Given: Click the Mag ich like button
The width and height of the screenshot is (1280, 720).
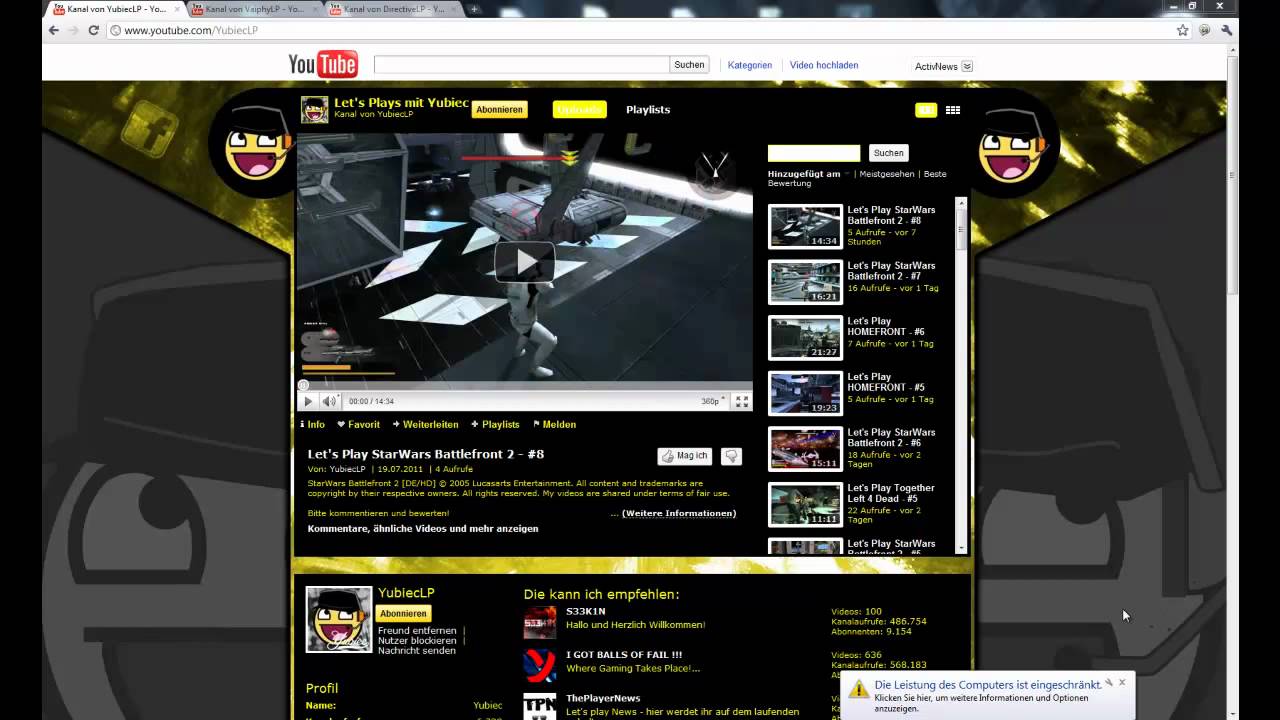Looking at the screenshot, I should point(685,456).
